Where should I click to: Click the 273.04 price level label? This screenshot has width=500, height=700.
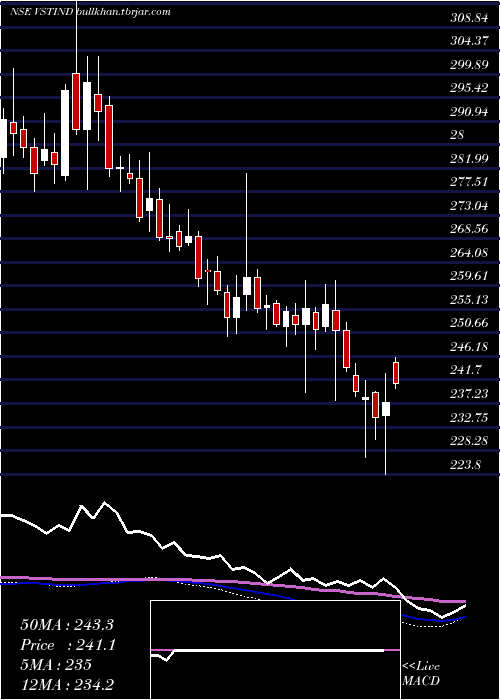[469, 206]
